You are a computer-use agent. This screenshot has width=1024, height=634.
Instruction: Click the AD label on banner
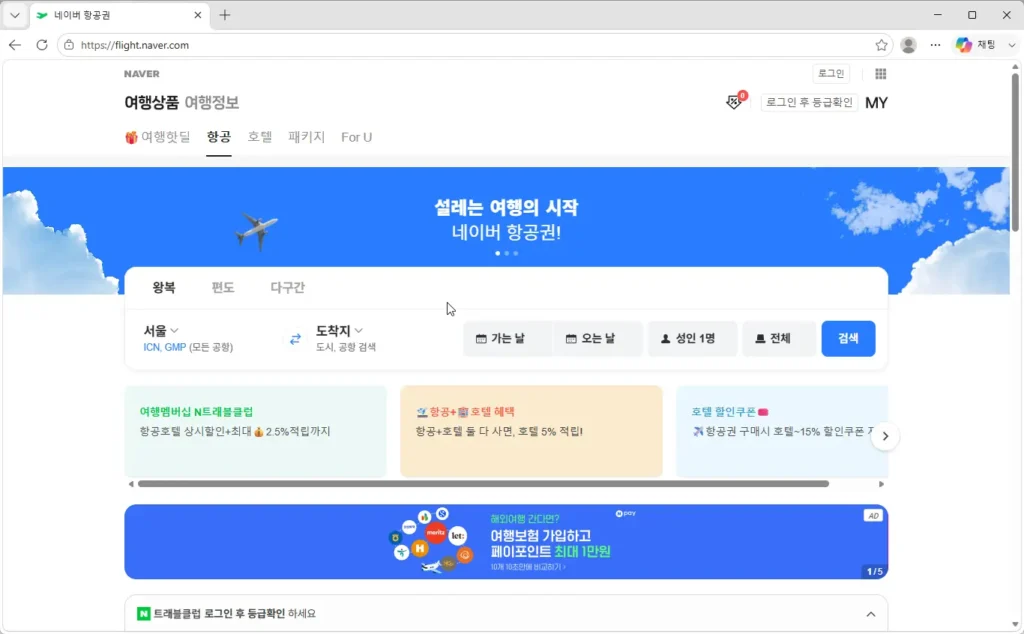873,516
